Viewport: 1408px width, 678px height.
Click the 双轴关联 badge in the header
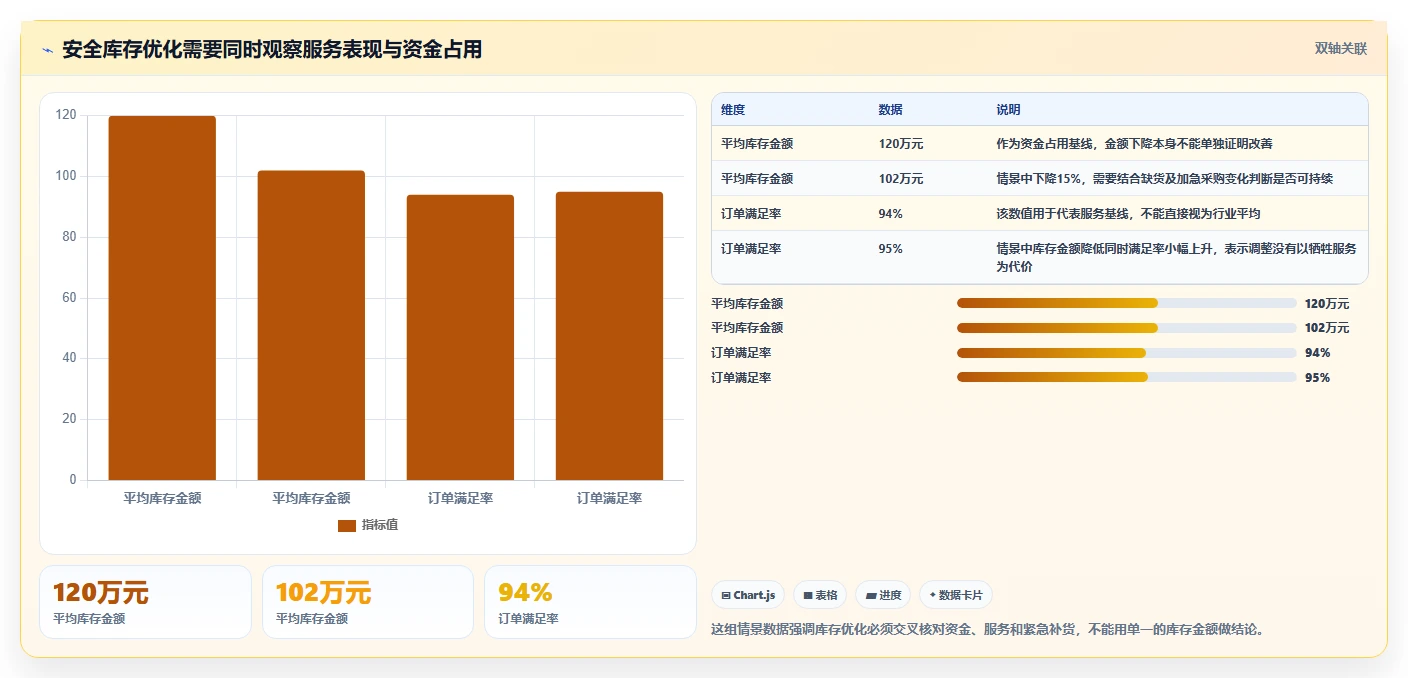click(1340, 48)
